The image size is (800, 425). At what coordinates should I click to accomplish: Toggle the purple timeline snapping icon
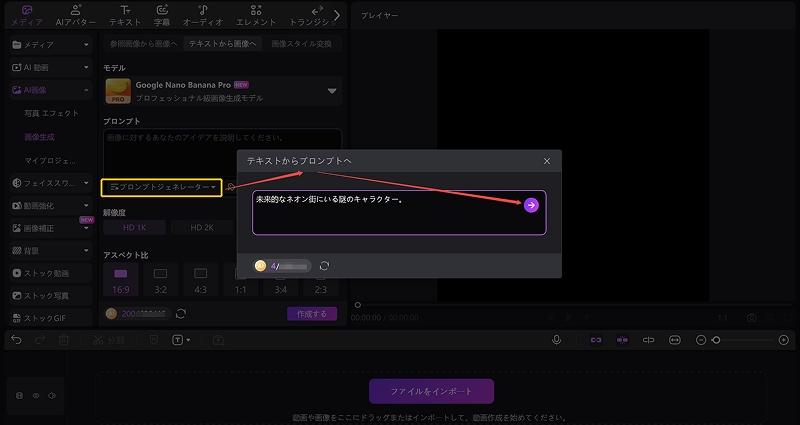point(622,340)
